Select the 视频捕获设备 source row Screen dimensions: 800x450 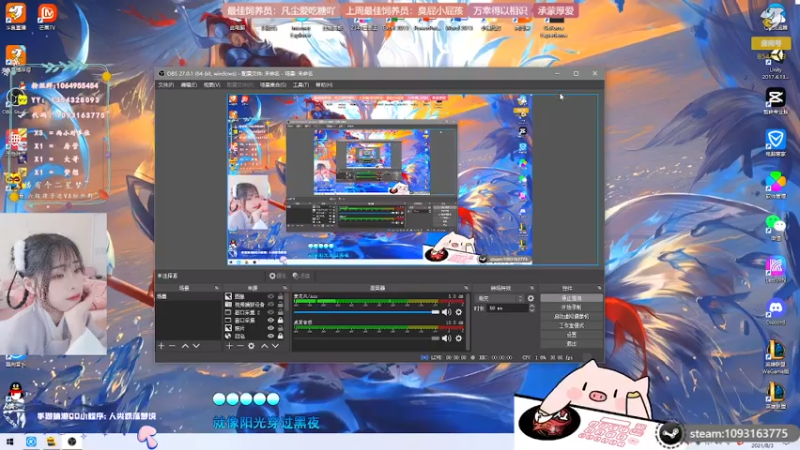[x=254, y=304]
